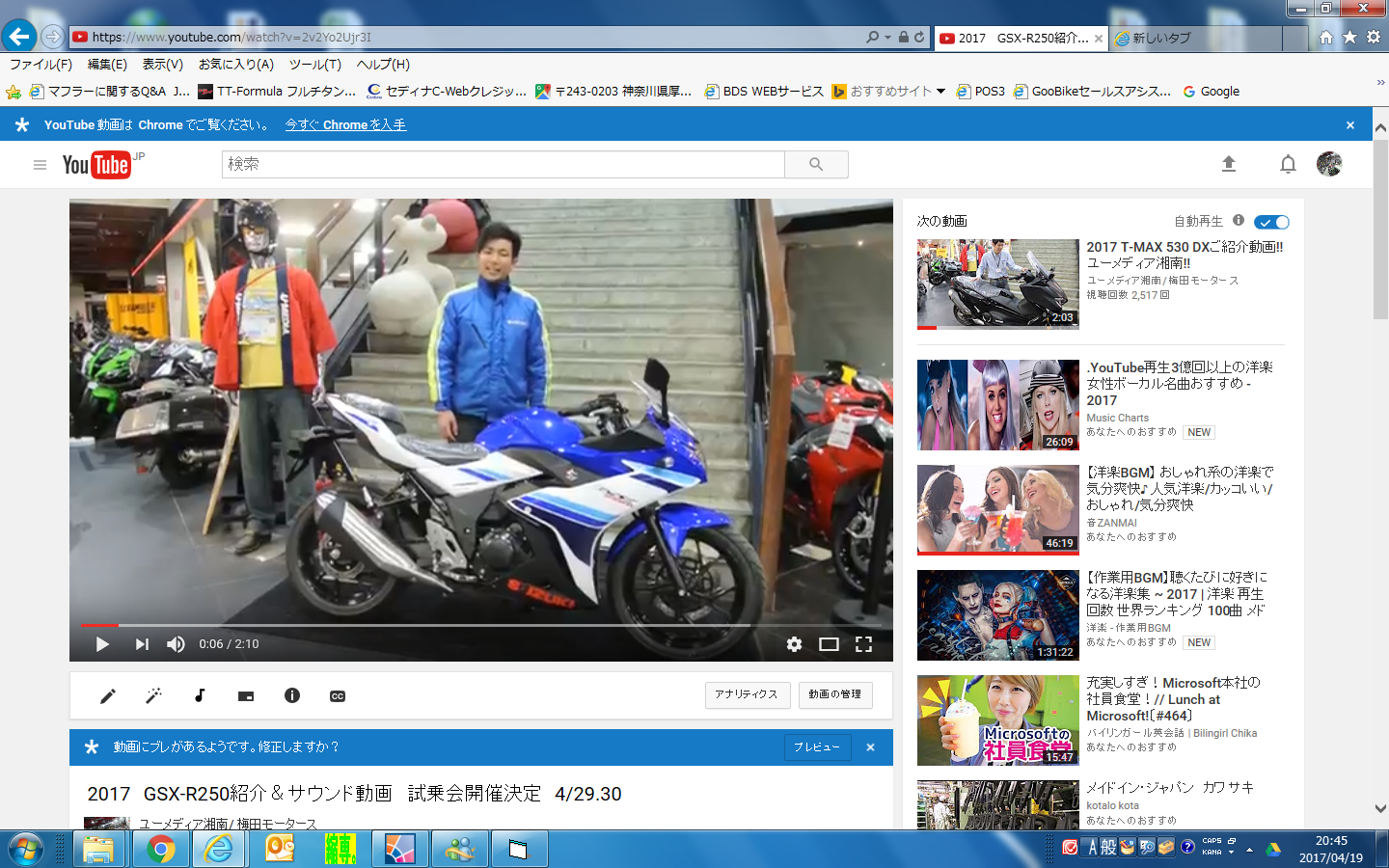Image resolution: width=1389 pixels, height=868 pixels.
Task: Expand the favorites bar overflow chevron
Action: tap(1380, 83)
